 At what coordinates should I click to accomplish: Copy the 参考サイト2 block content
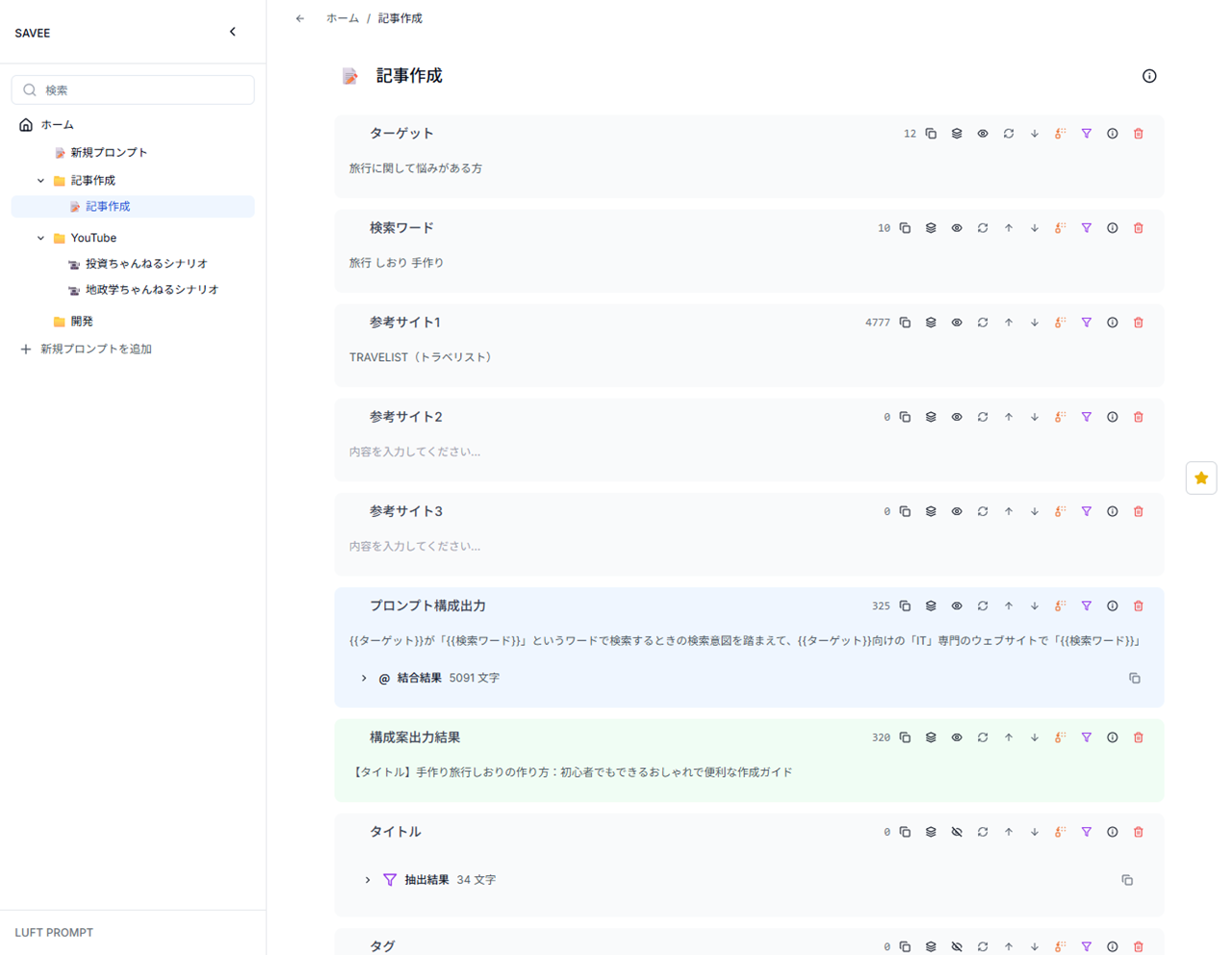[x=905, y=417]
